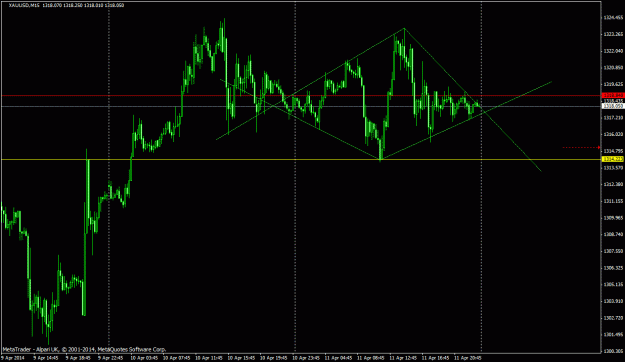
Task: Click the 10 Apr 19:45 time label
Action: tap(274, 358)
